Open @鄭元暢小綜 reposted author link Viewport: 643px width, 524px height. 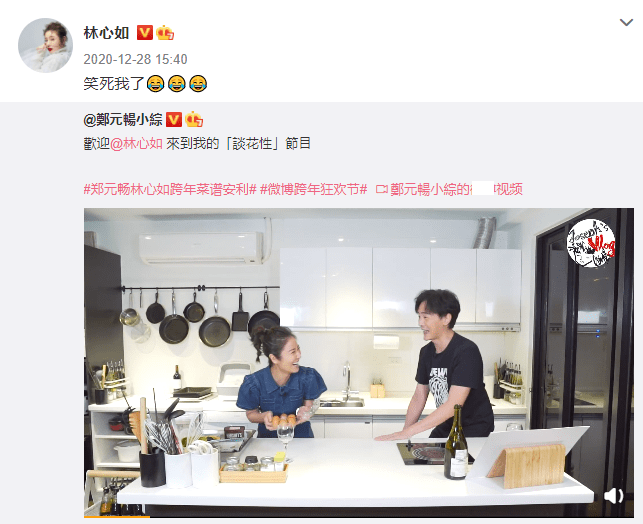point(123,120)
